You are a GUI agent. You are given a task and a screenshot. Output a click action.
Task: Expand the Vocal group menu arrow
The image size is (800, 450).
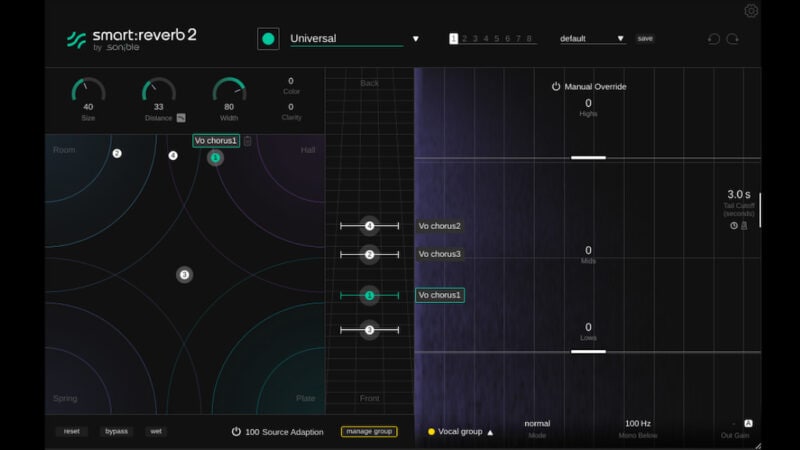coord(490,432)
